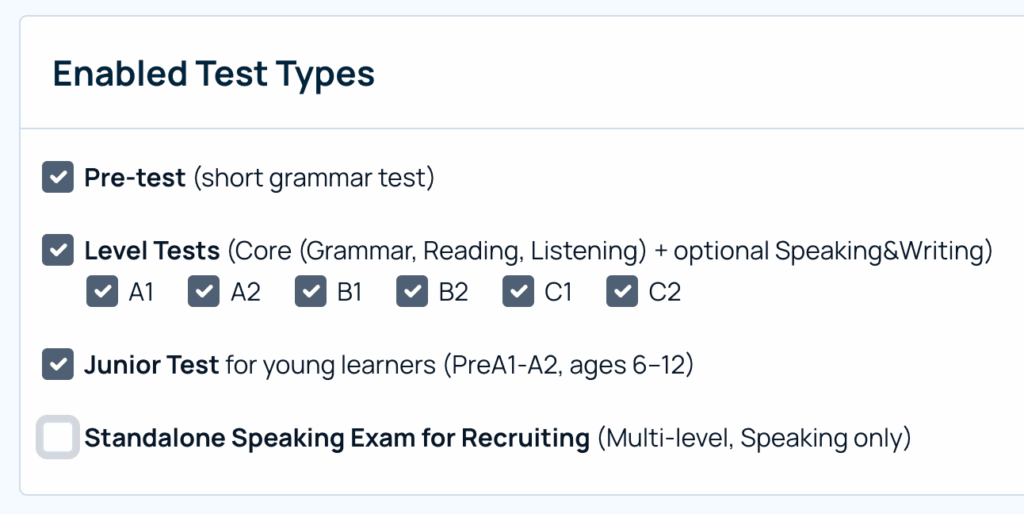This screenshot has width=1024, height=514.
Task: Click the bold 'Pre-test' label text
Action: (x=135, y=178)
